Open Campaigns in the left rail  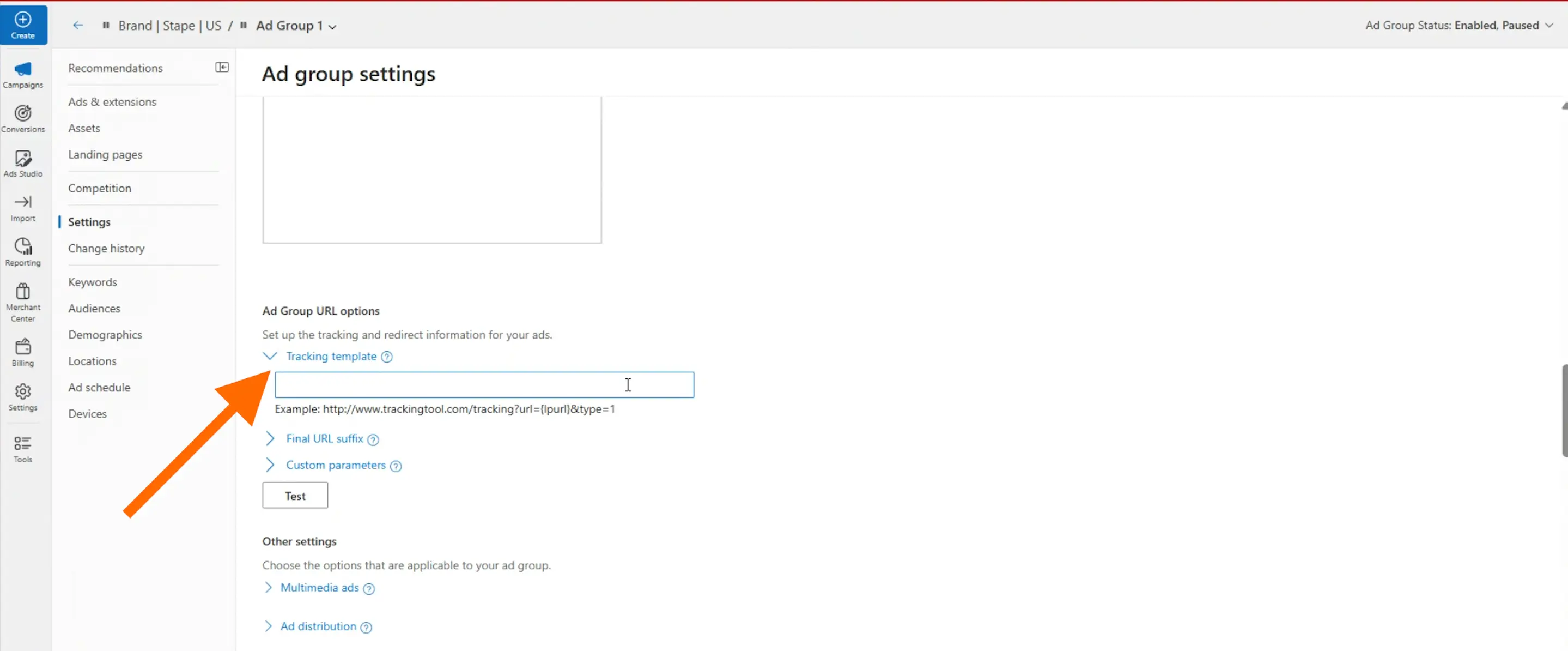(x=23, y=75)
